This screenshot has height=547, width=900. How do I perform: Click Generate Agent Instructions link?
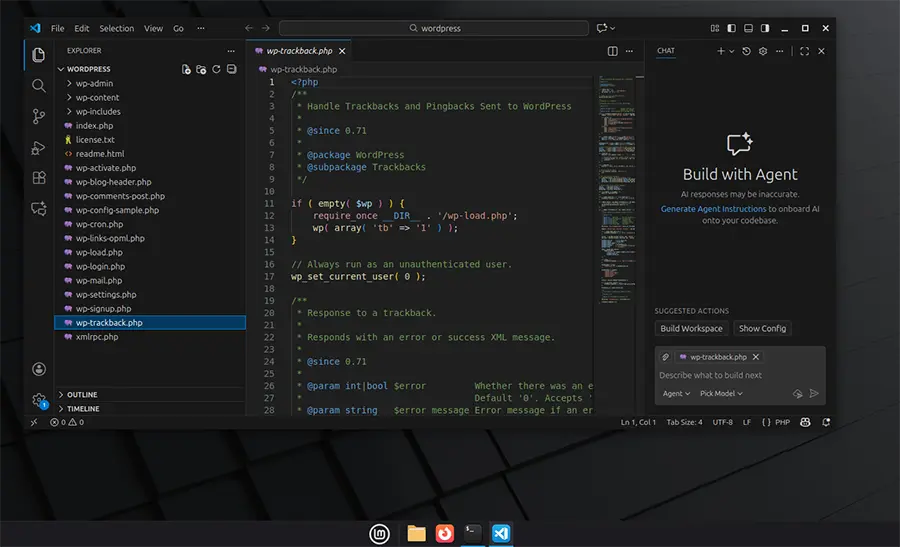click(x=713, y=209)
